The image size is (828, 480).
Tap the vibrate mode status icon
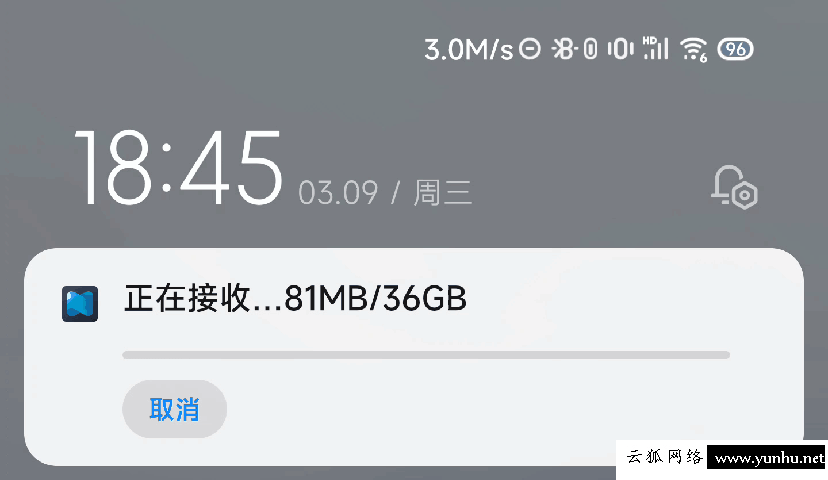(x=620, y=49)
